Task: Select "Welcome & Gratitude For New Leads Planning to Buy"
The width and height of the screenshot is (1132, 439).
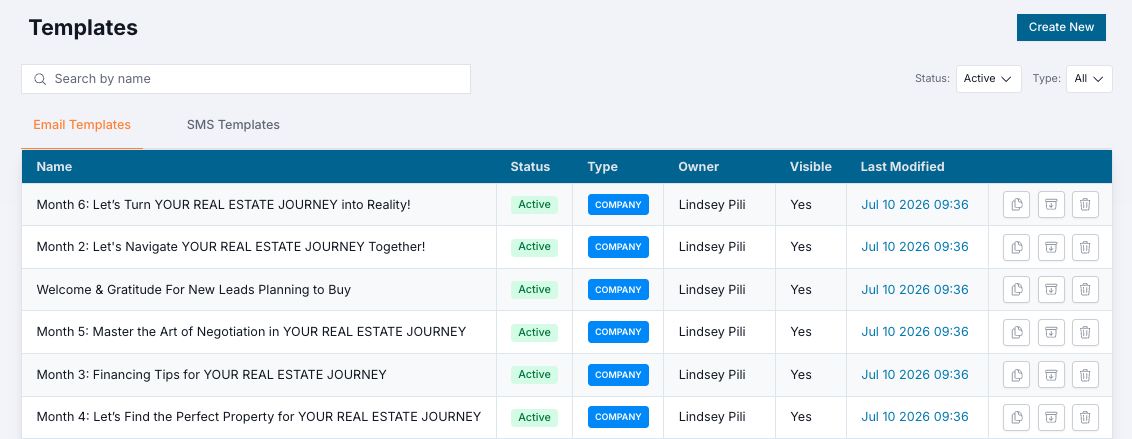Action: (193, 290)
